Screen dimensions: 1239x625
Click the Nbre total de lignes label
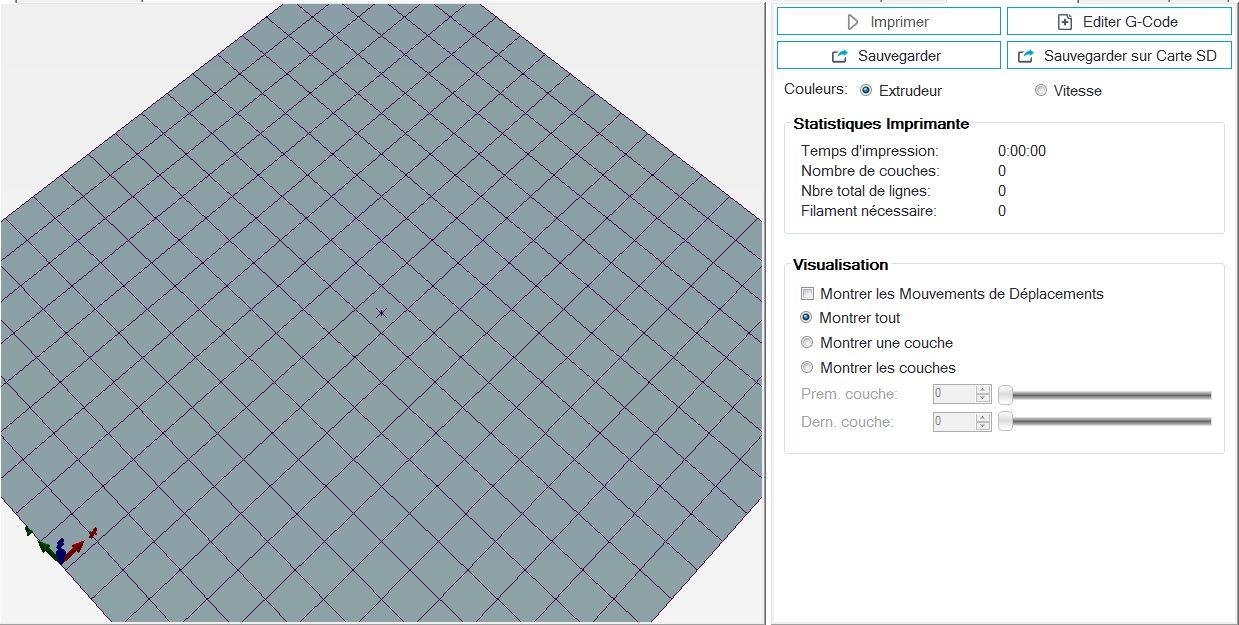pos(865,191)
